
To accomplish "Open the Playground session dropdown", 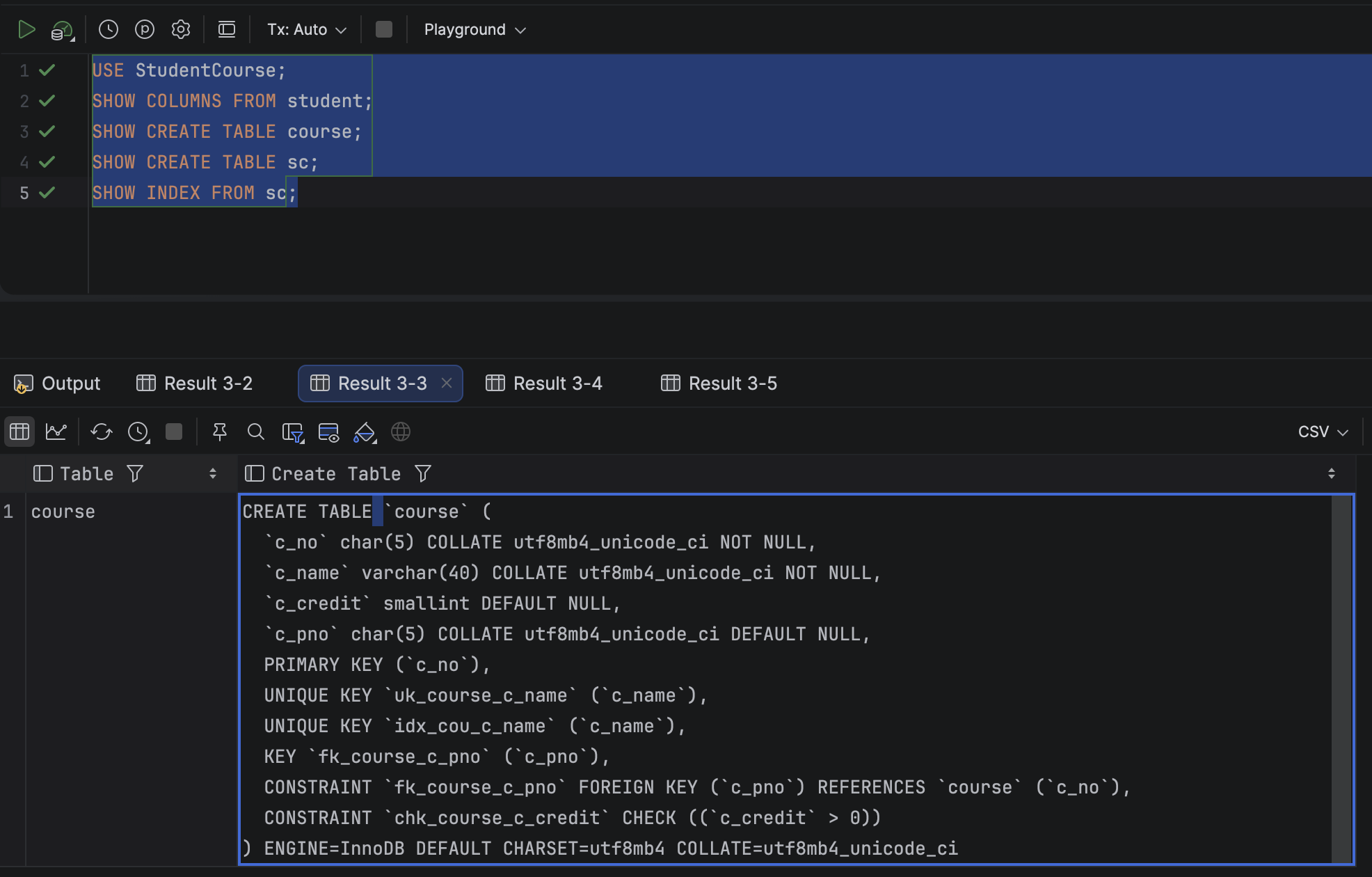I will (474, 29).
